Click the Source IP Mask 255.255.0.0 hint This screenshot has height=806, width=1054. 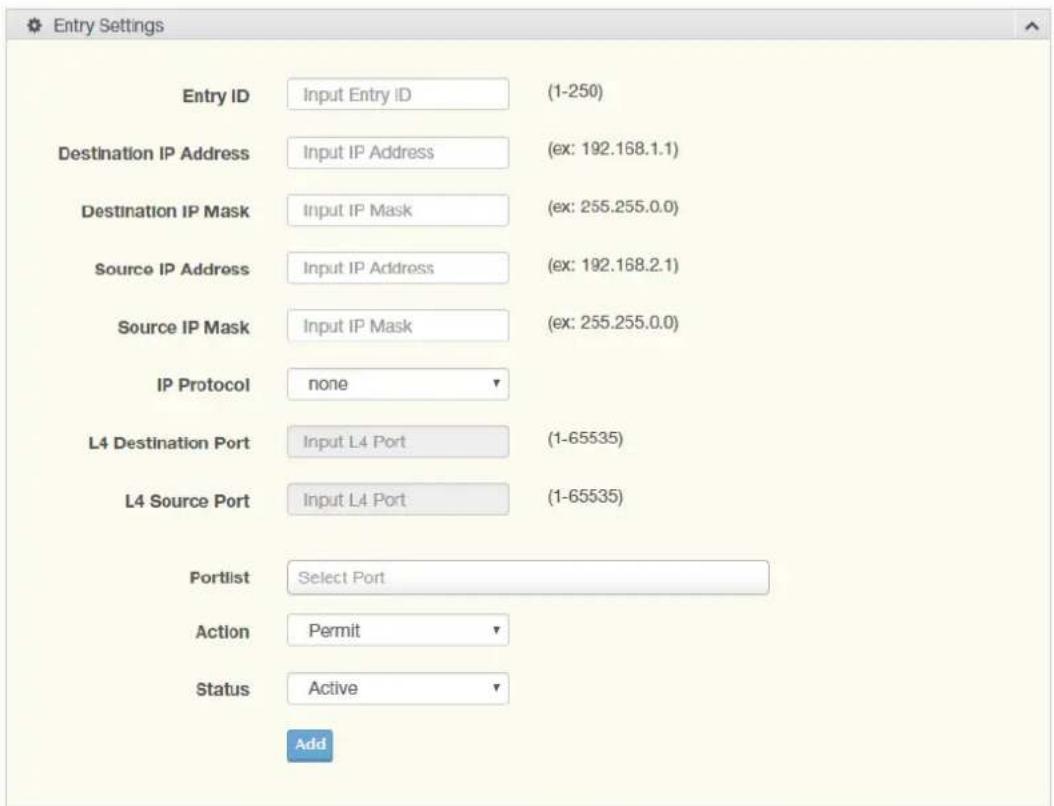point(612,323)
